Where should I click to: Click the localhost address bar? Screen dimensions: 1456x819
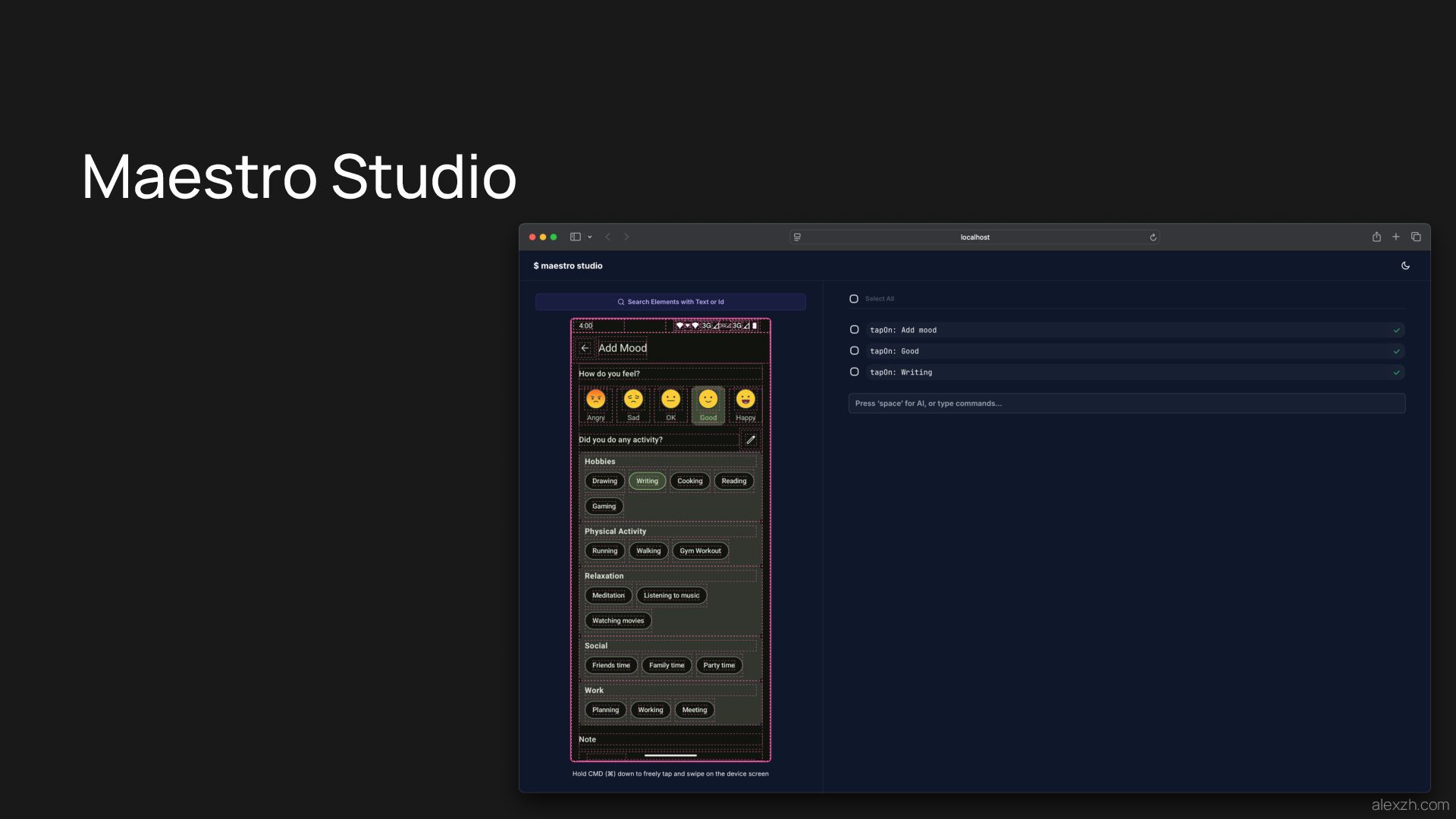(x=974, y=237)
